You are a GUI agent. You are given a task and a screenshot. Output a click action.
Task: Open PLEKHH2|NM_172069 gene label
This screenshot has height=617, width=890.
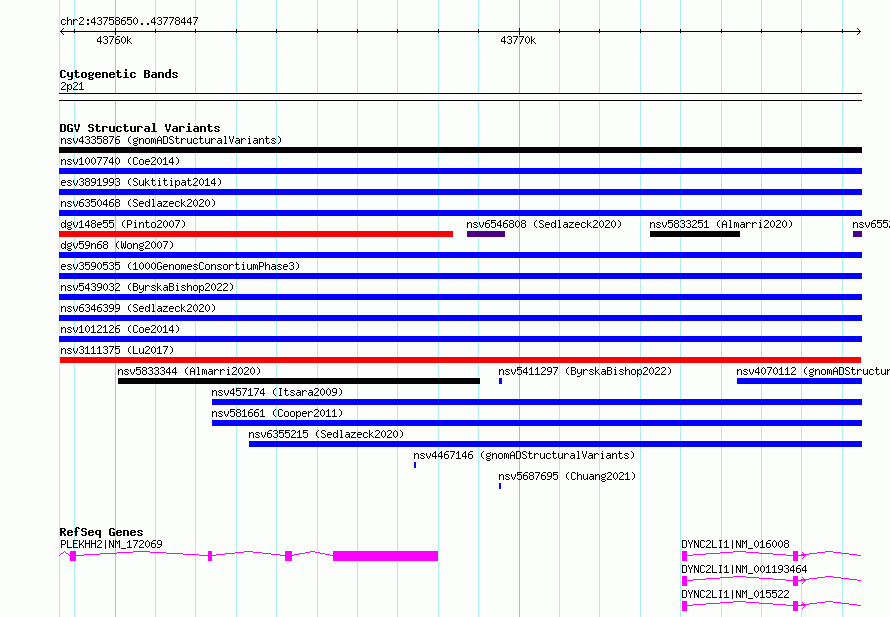coord(111,544)
